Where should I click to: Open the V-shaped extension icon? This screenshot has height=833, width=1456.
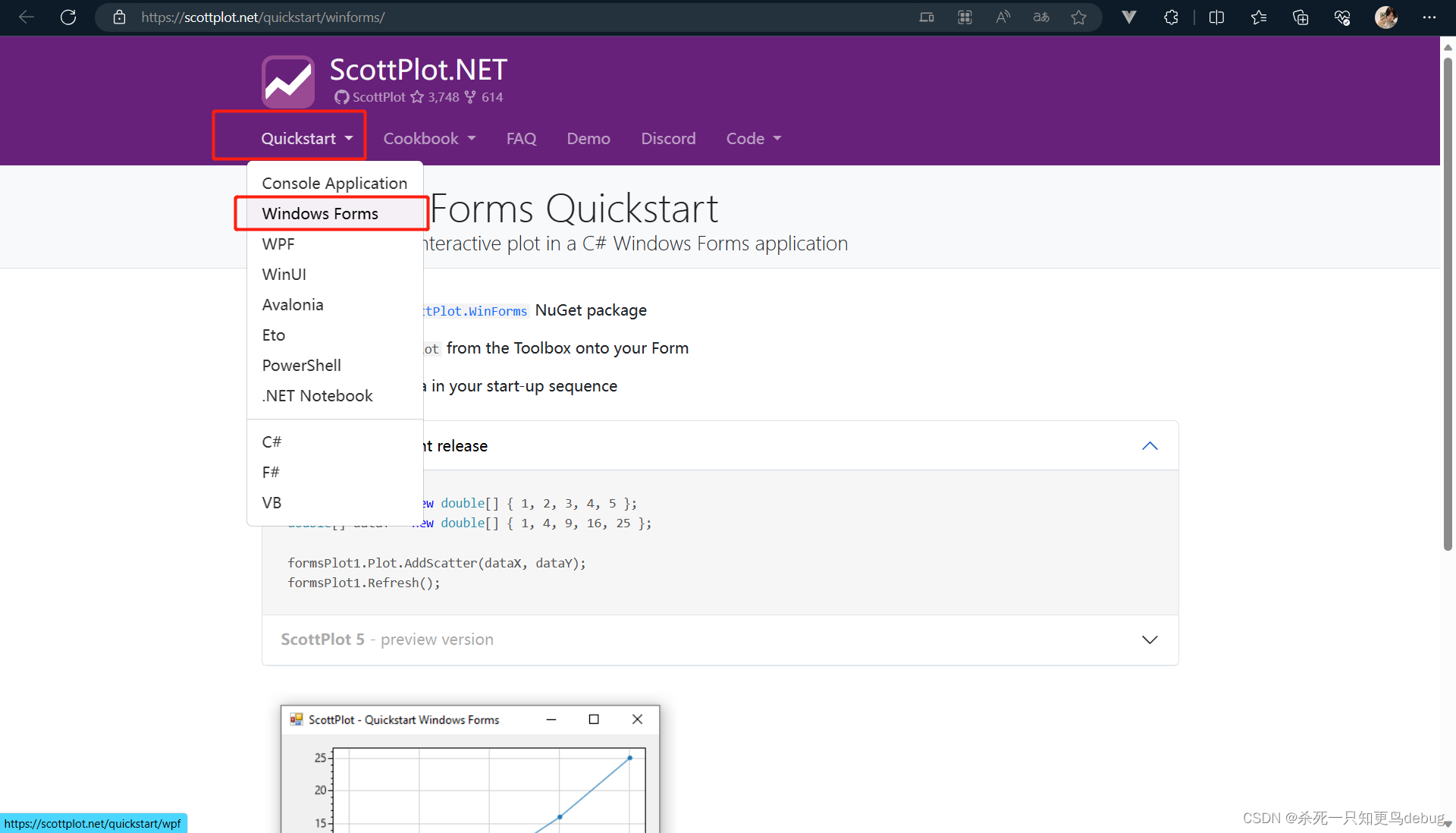pyautogui.click(x=1129, y=17)
